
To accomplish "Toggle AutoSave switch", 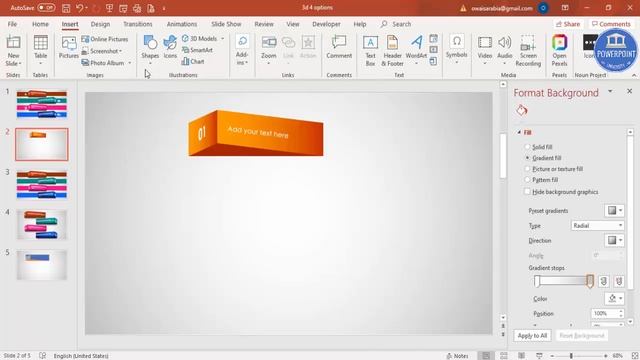I will [x=47, y=8].
